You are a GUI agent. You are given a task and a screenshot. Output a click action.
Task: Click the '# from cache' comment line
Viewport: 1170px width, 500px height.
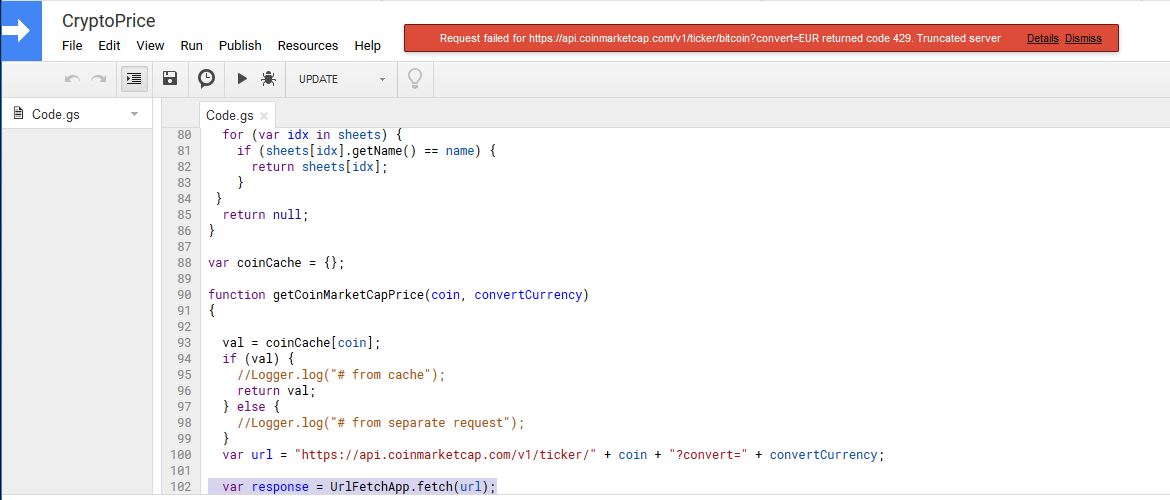[341, 375]
